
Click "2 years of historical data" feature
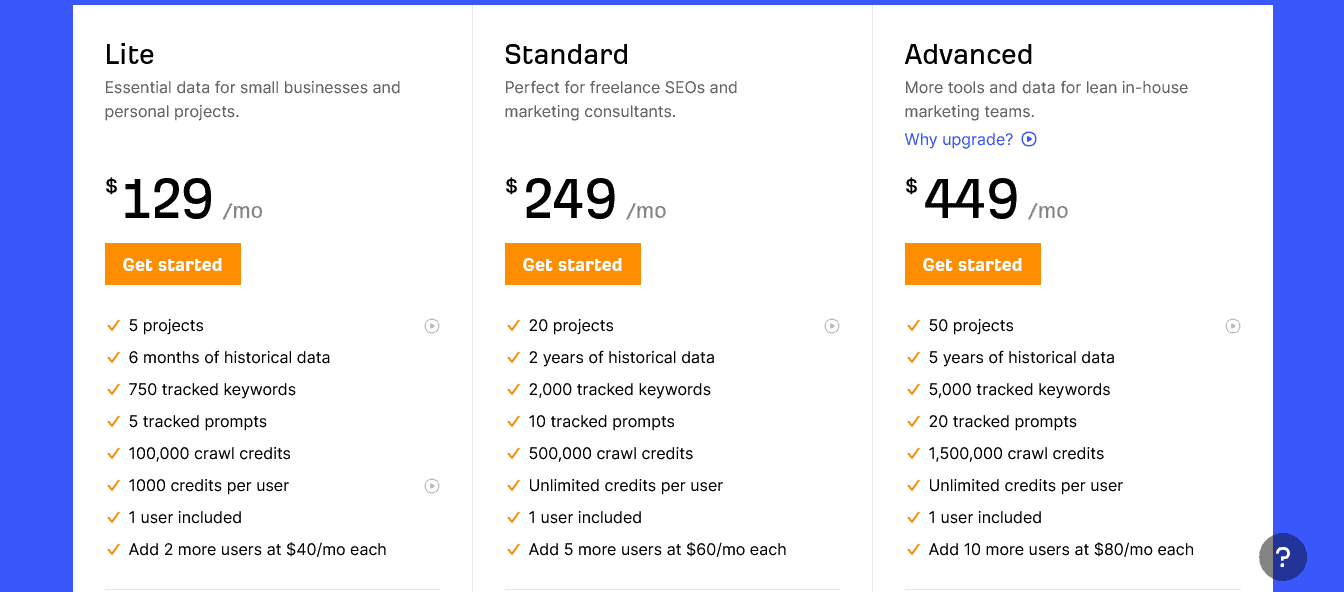622,357
